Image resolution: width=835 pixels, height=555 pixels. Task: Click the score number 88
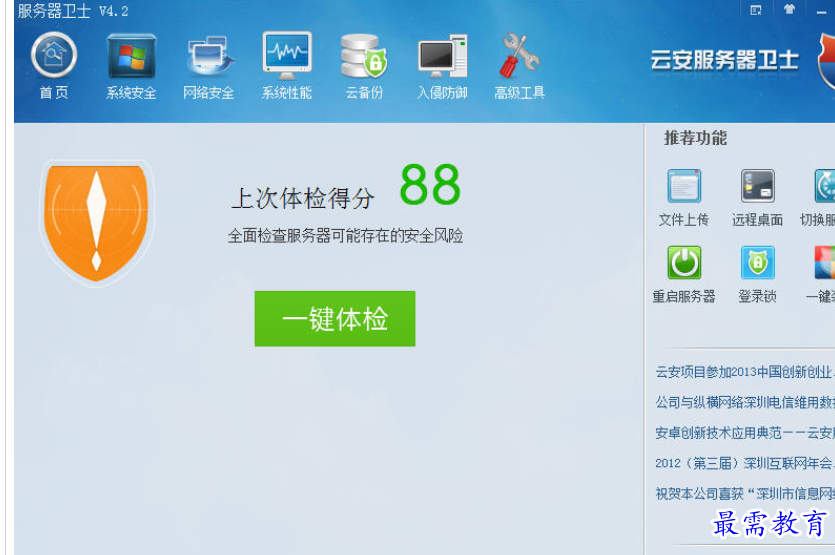(430, 184)
